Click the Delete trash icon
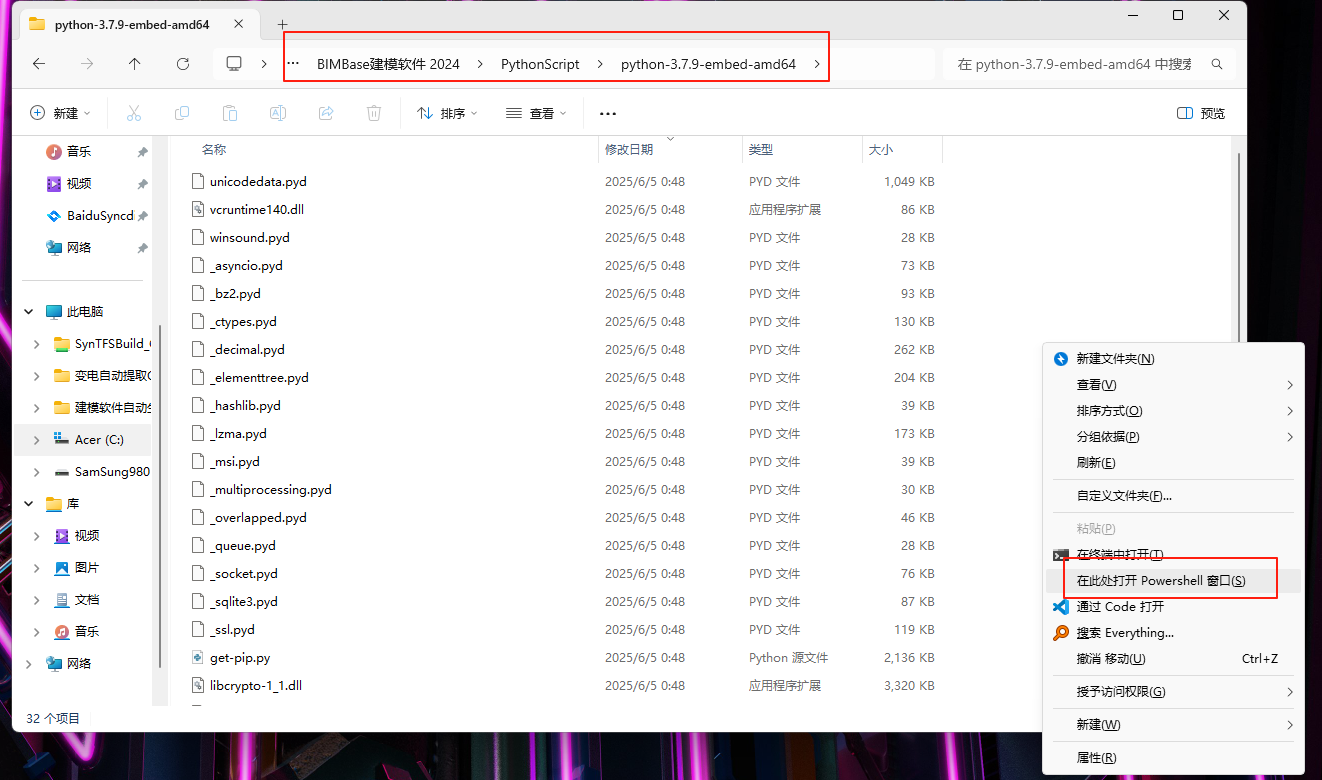Screen dimensions: 1322x780 click(374, 113)
